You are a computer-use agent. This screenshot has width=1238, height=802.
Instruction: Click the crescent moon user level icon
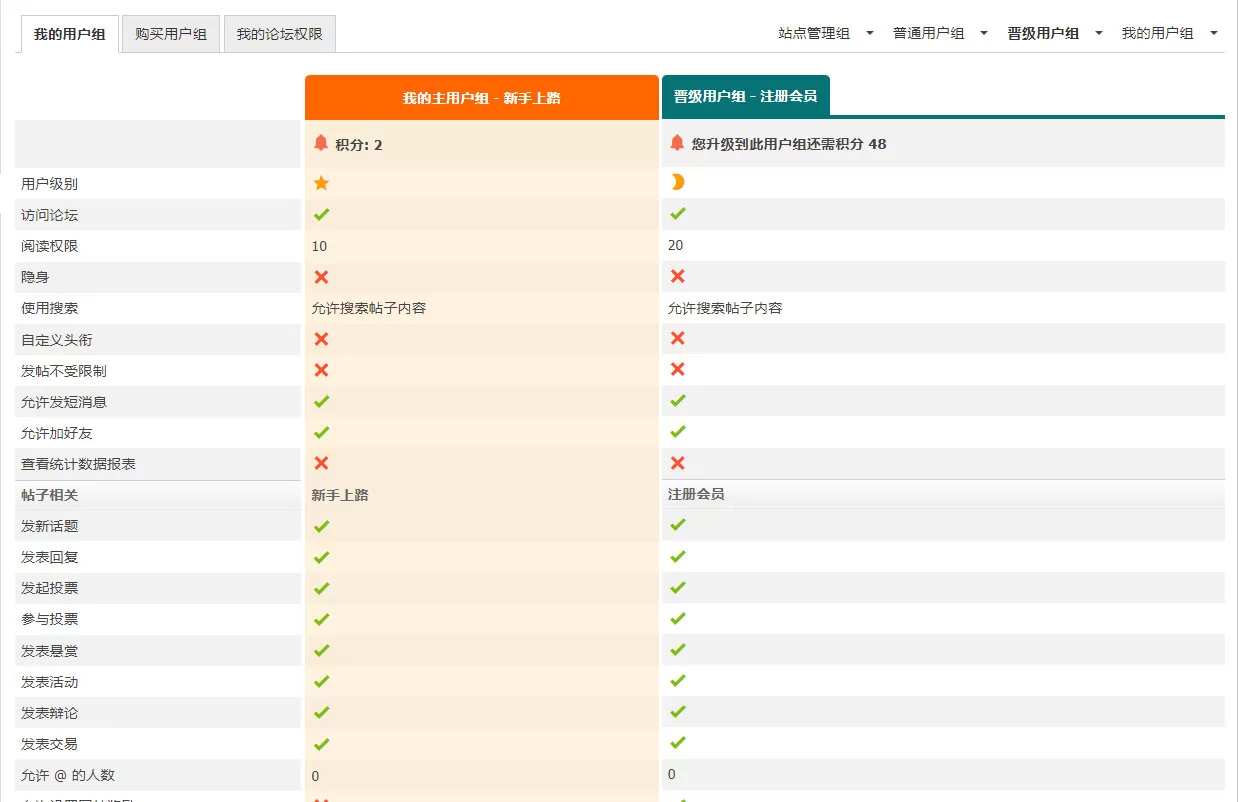click(x=677, y=182)
